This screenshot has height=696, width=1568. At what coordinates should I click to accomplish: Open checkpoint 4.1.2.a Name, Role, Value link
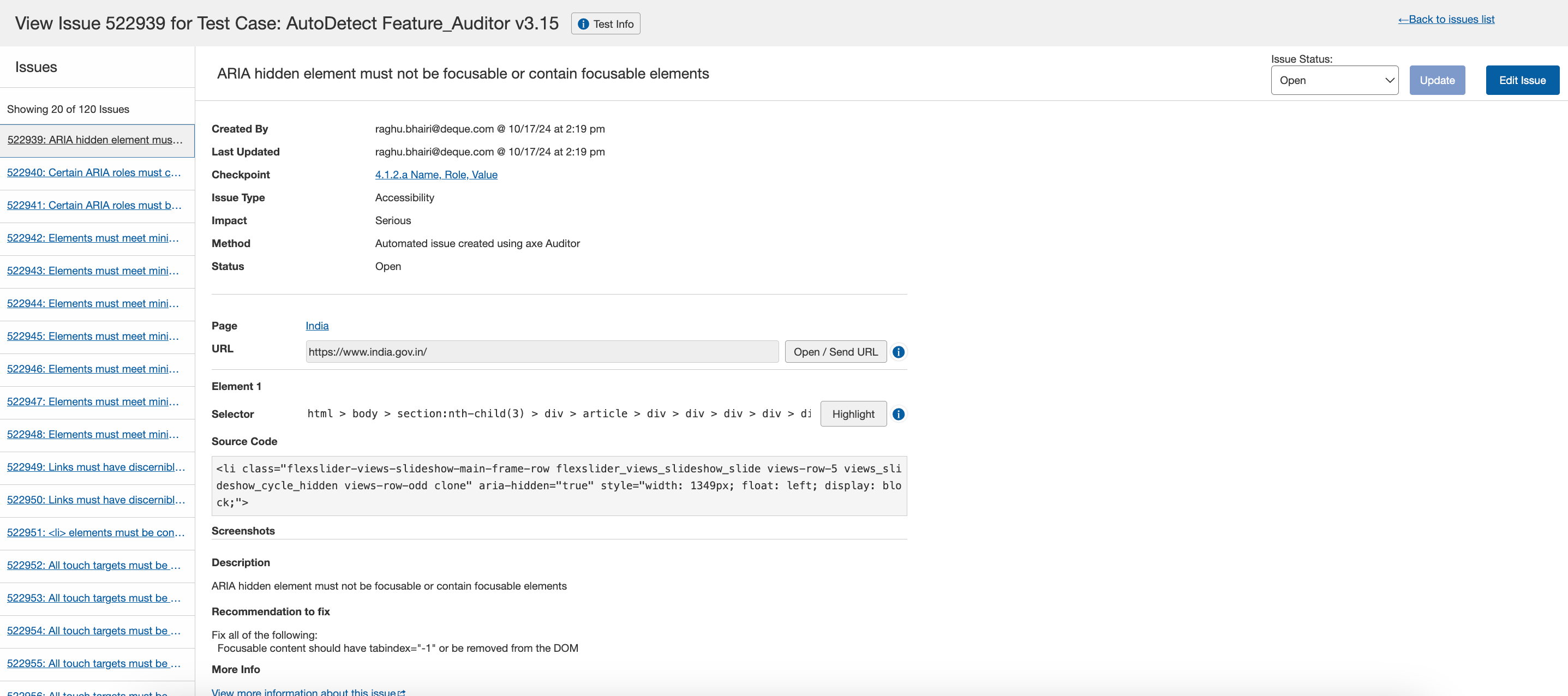pos(436,175)
